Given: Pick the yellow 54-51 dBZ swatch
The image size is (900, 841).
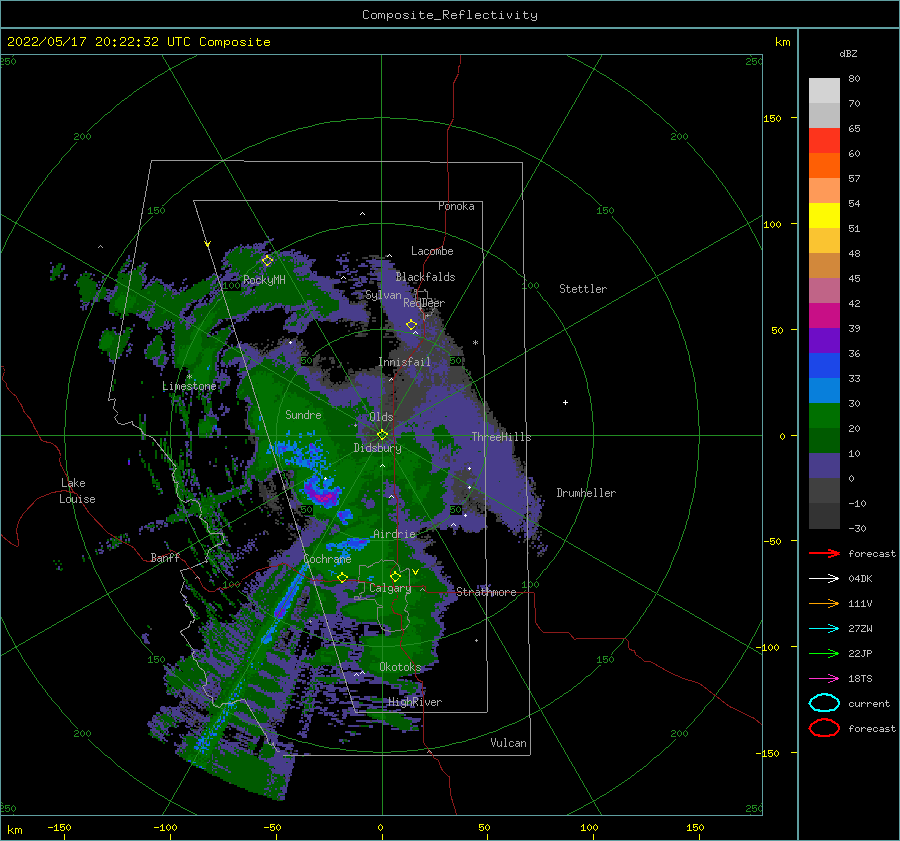Looking at the screenshot, I should (x=824, y=216).
